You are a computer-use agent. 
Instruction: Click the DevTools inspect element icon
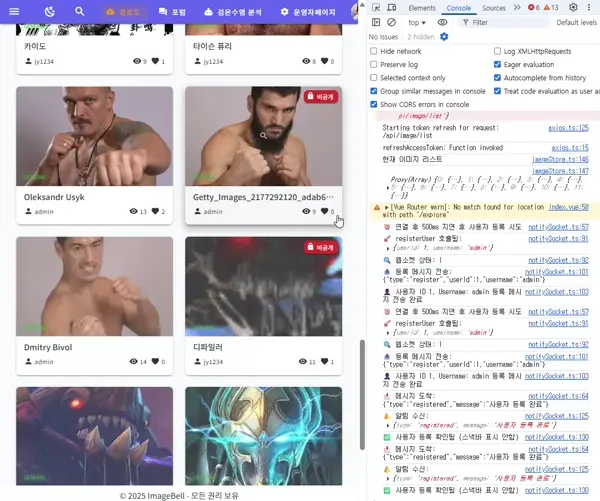(x=376, y=7)
